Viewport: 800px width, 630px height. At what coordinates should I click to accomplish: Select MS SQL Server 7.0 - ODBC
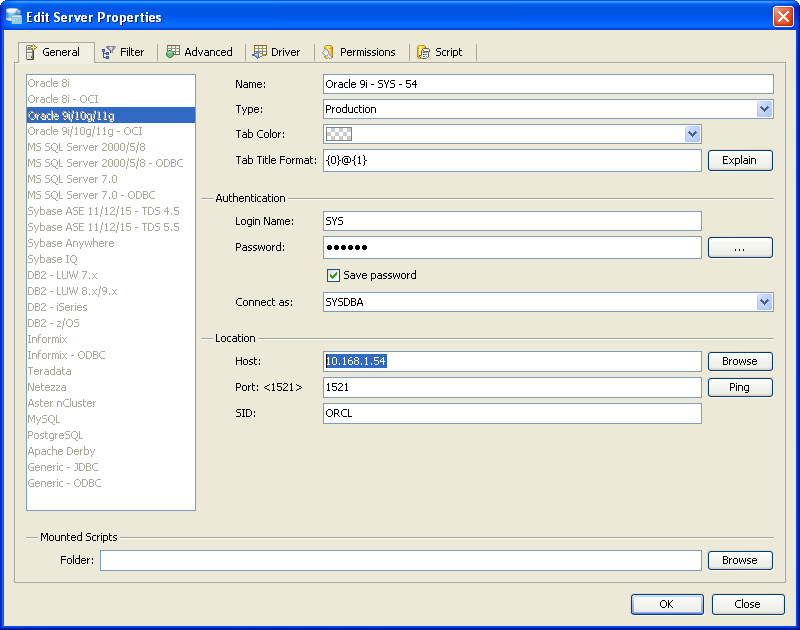coord(111,195)
